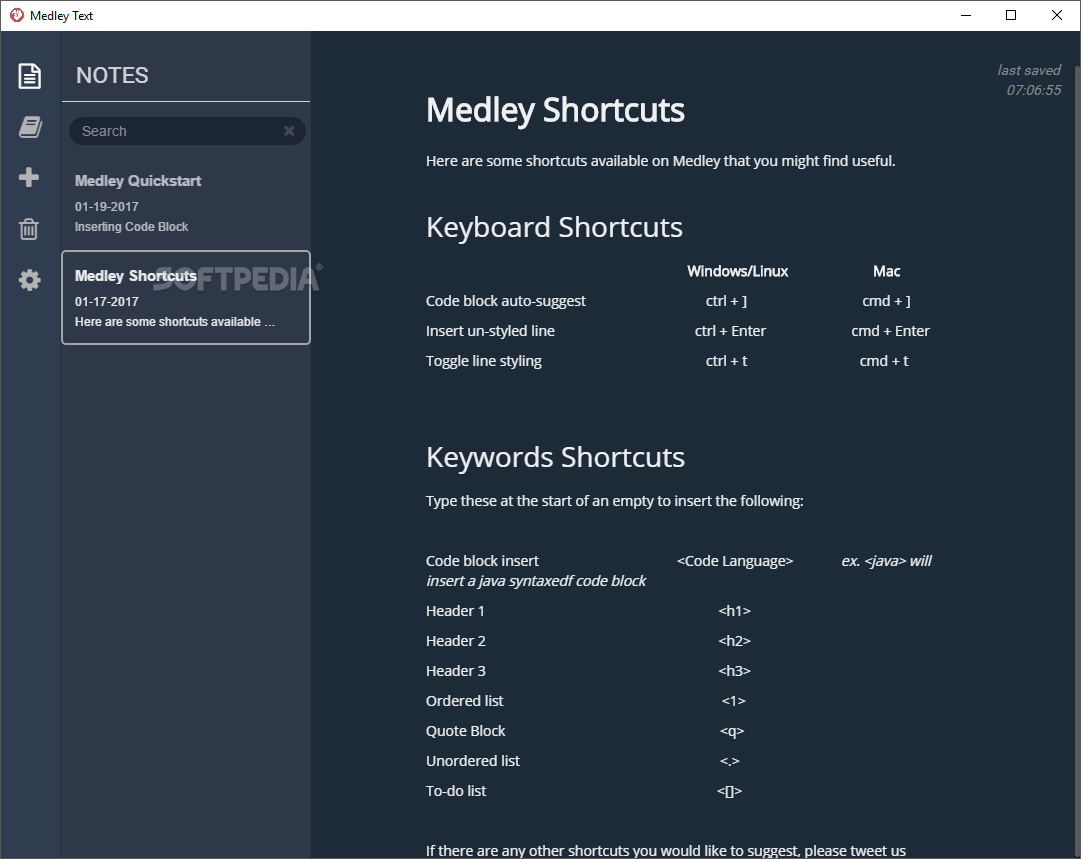1081x859 pixels.
Task: Click the Medley Shortcuts main title
Action: pyautogui.click(x=555, y=110)
